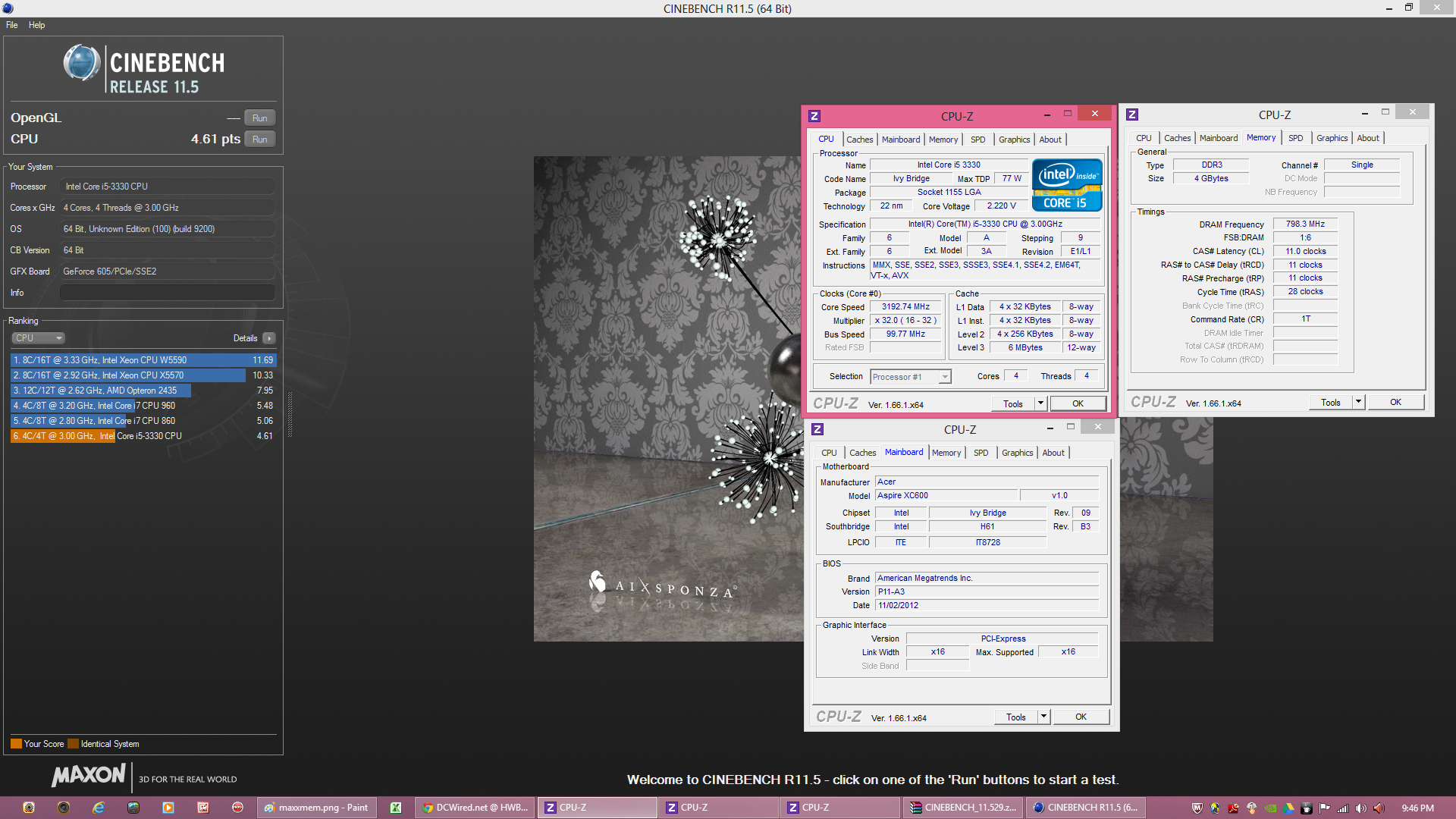1456x819 pixels.
Task: Open Internet Explorer from the taskbar
Action: point(99,808)
